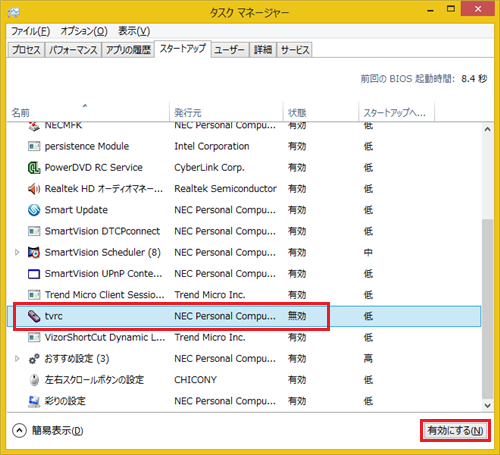The height and width of the screenshot is (455, 500).
Task: Click the Smart Update icon
Action: (34, 210)
